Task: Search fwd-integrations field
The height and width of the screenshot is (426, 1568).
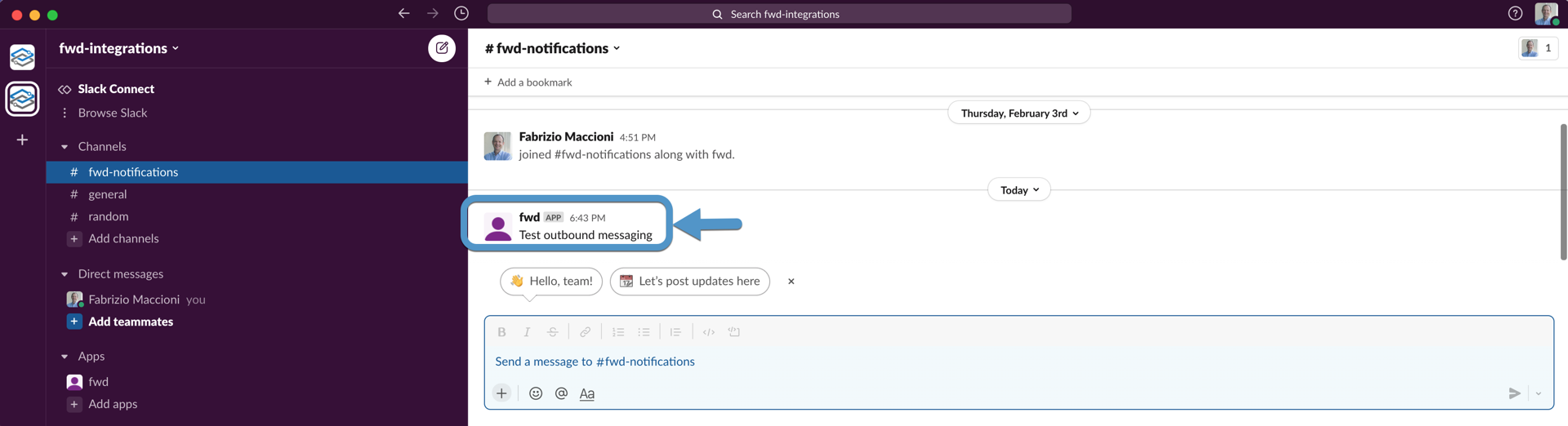Action: tap(779, 14)
